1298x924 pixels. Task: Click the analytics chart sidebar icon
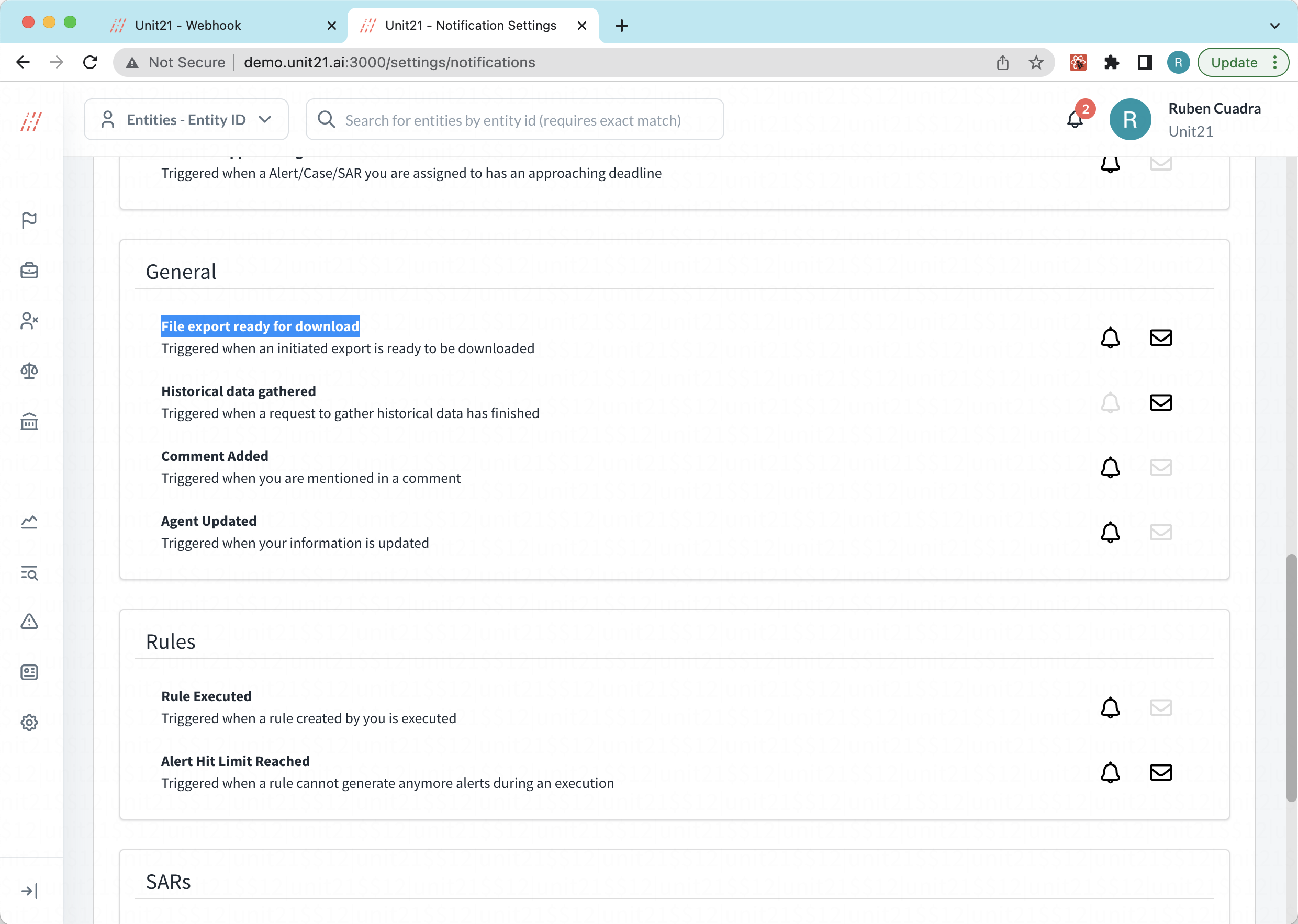(29, 522)
